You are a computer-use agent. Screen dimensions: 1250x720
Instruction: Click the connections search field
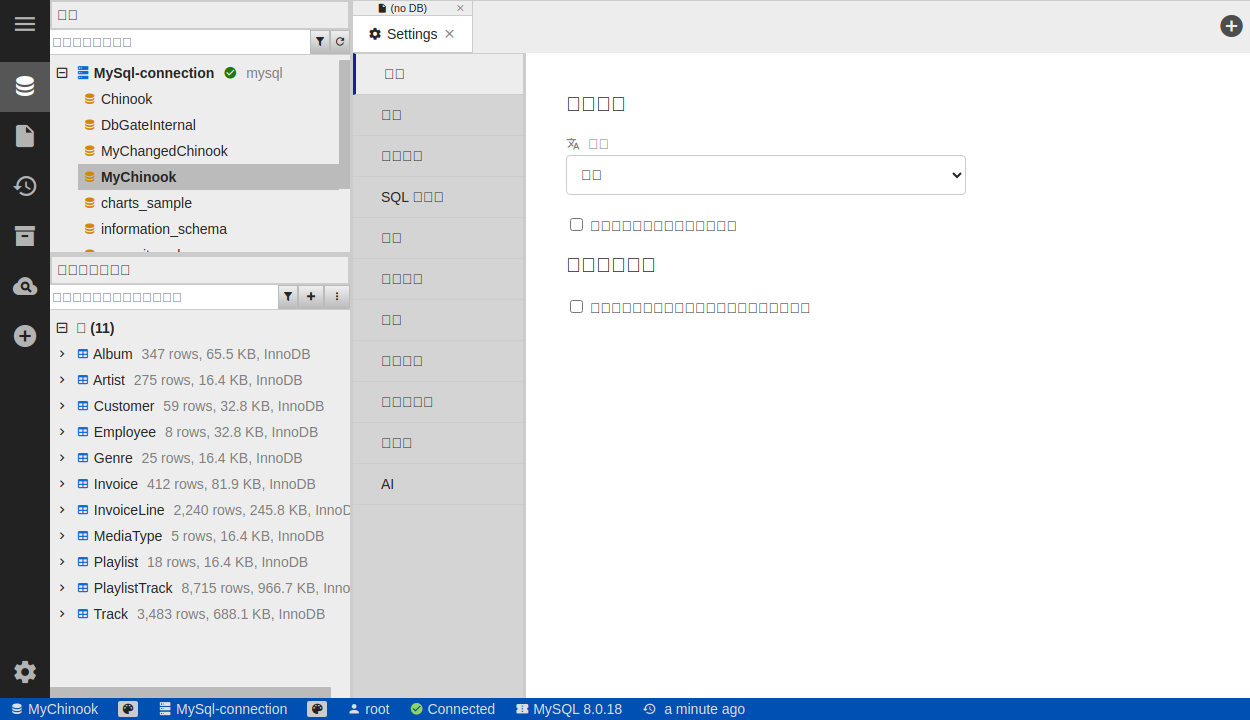180,42
